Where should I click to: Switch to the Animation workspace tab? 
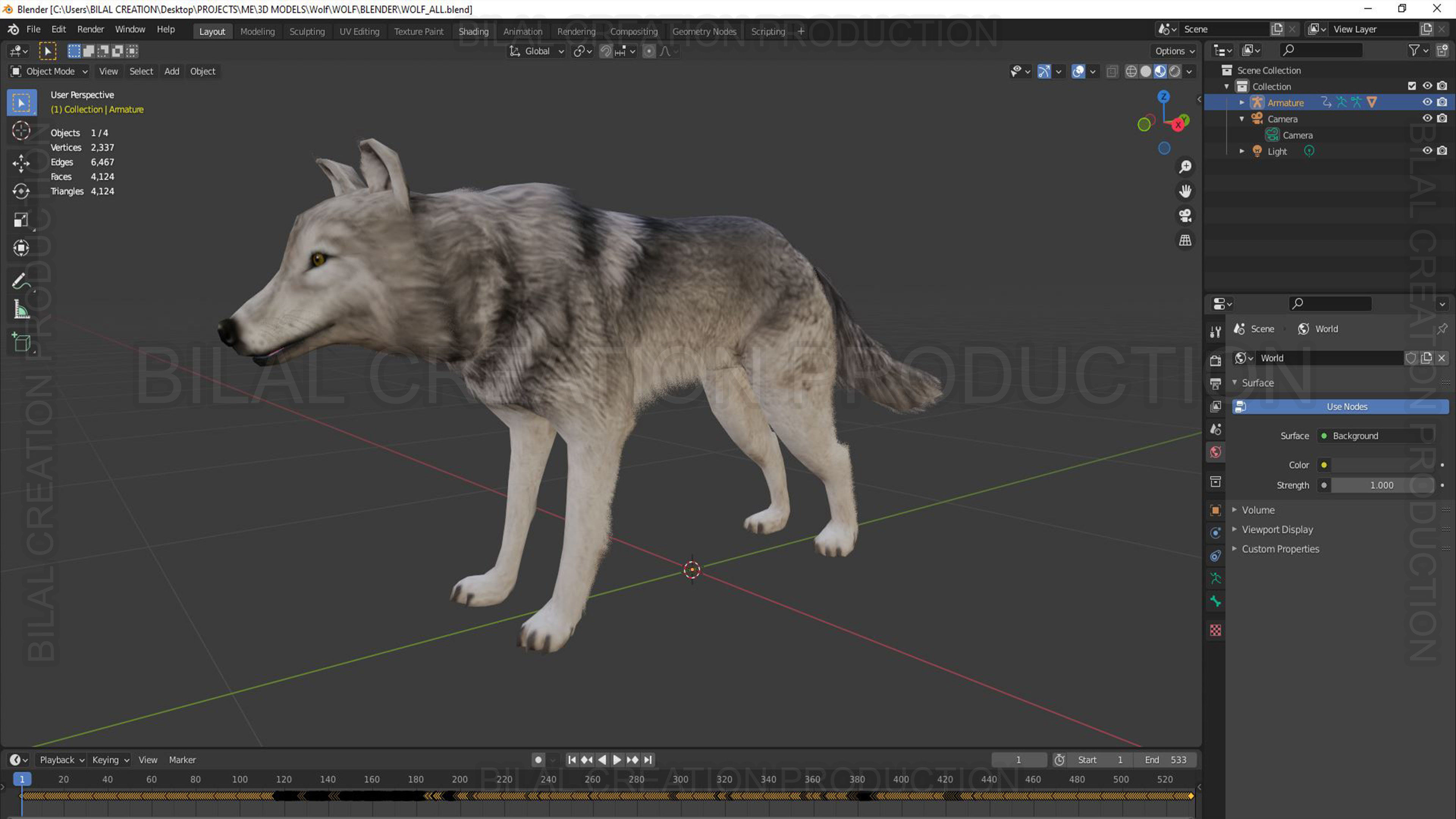pyautogui.click(x=522, y=31)
